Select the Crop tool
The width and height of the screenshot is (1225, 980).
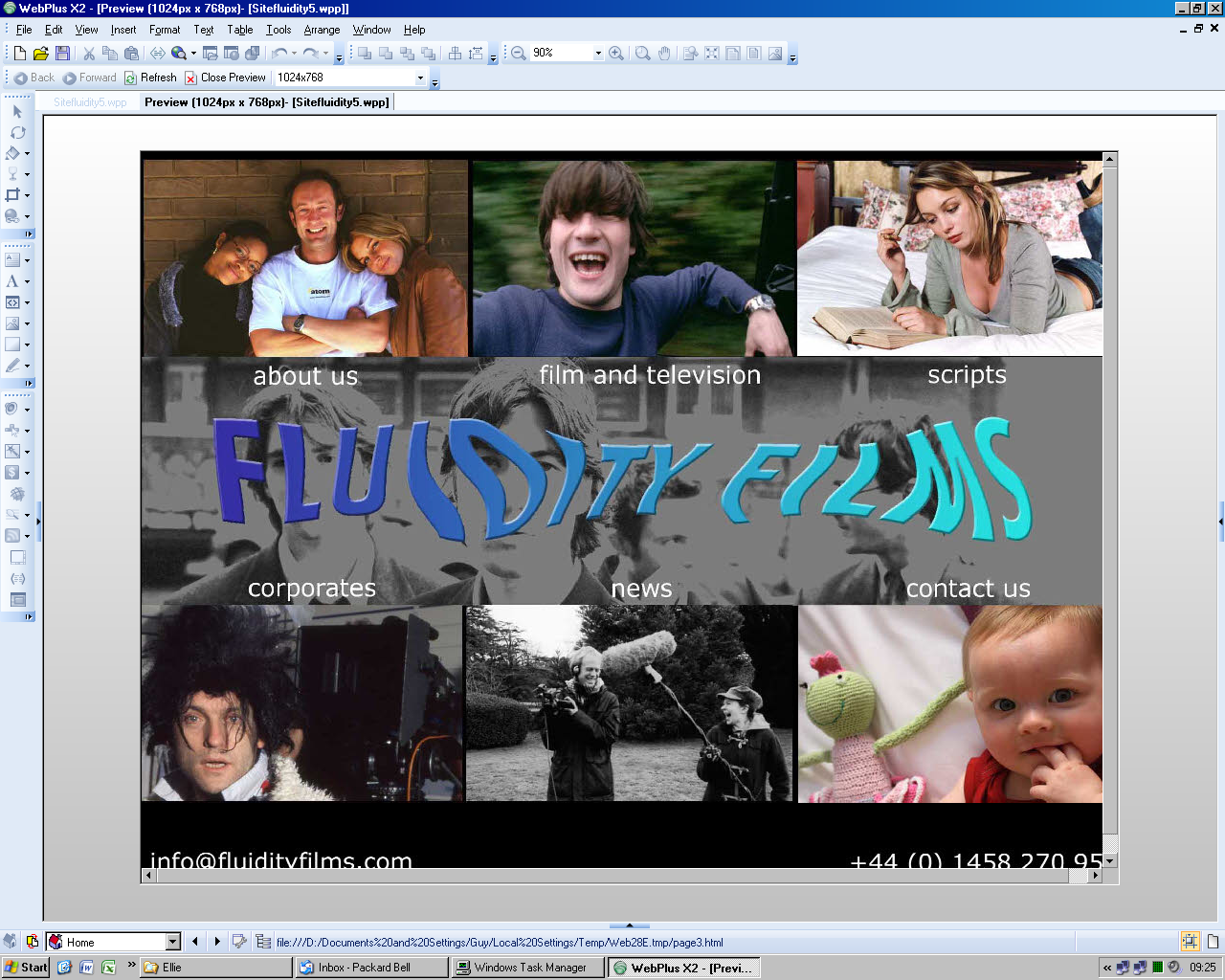click(13, 195)
